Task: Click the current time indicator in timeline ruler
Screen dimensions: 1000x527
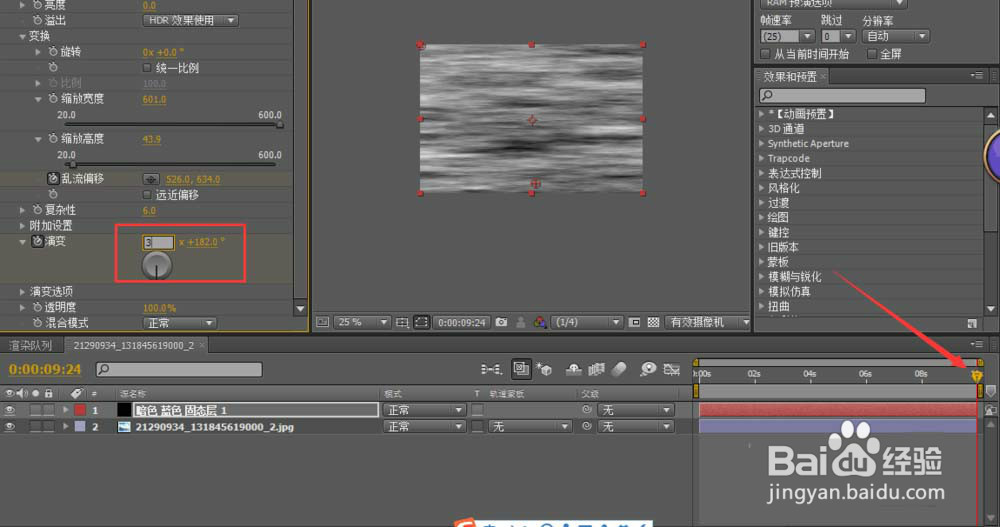Action: pos(976,376)
